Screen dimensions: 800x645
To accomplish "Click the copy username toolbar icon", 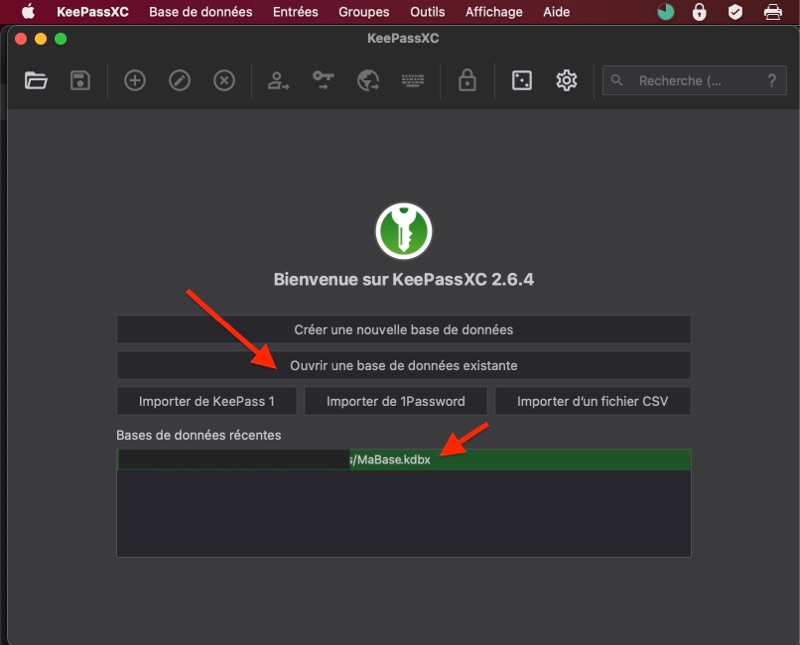I will click(278, 81).
